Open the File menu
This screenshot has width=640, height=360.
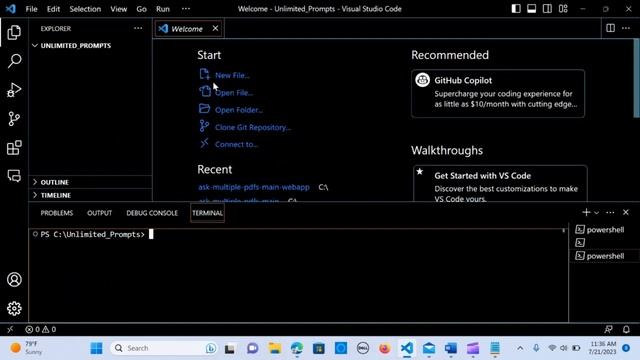pyautogui.click(x=31, y=9)
